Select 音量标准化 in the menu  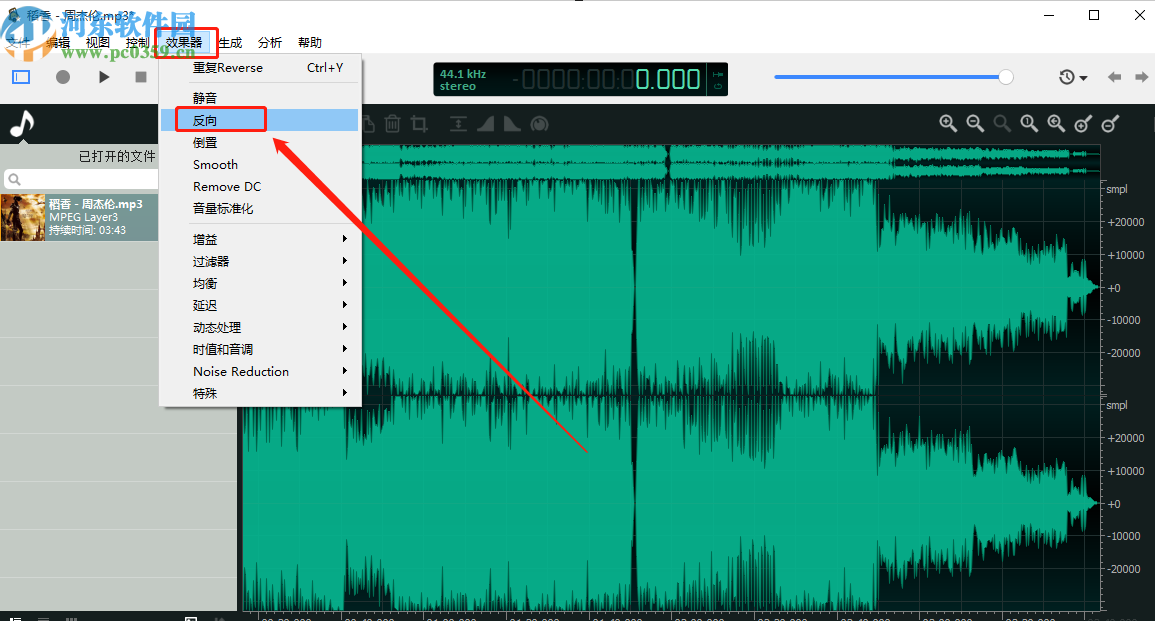(260, 208)
